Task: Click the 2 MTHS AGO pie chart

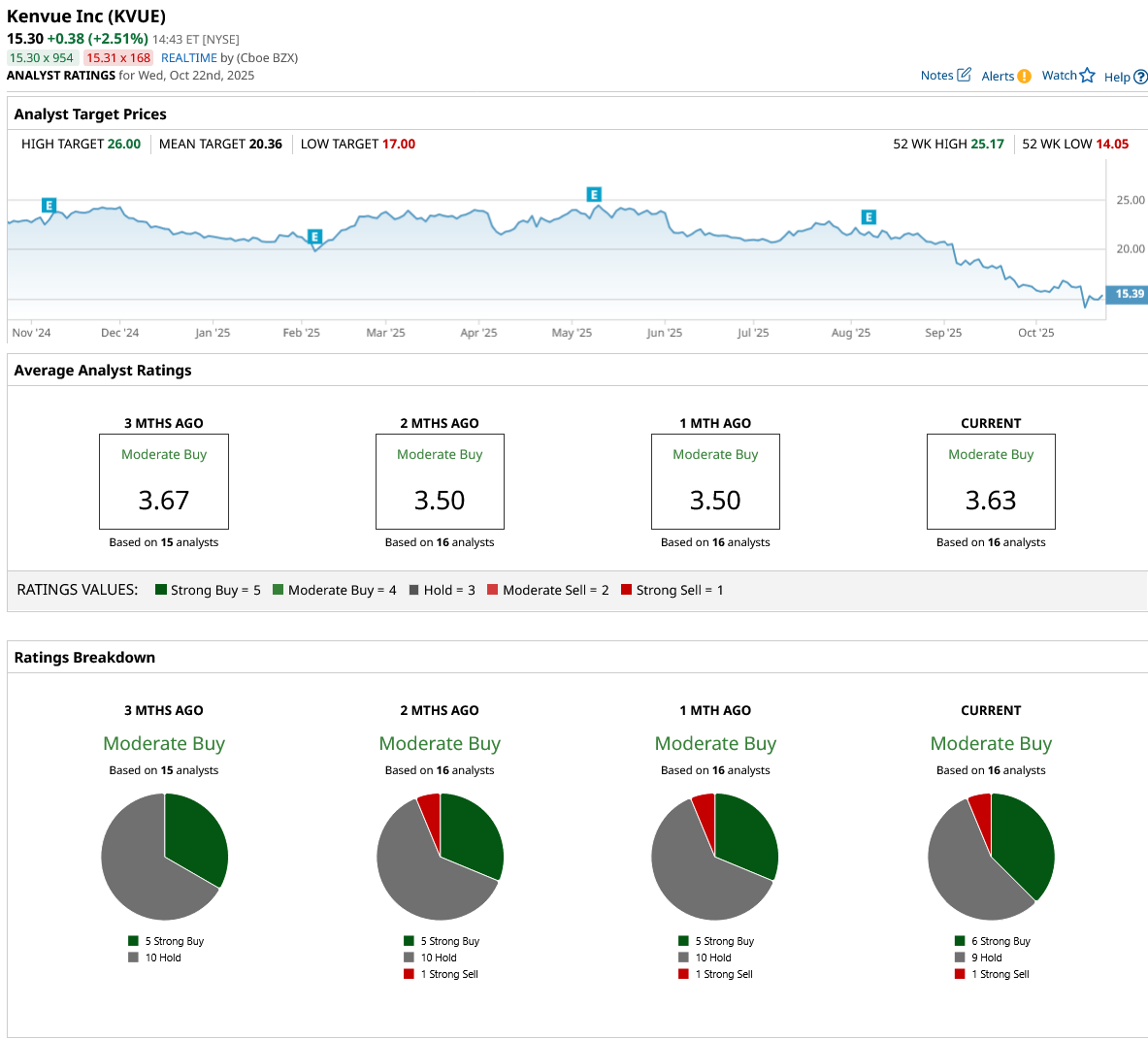Action: (440, 857)
